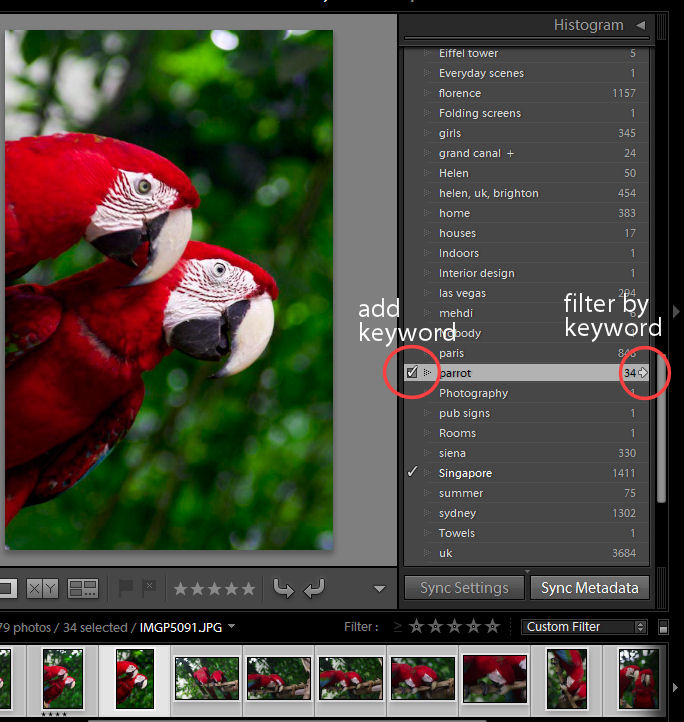Select the close-up red macaw landscape thumbnail
The height and width of the screenshot is (722, 684).
tap(495, 679)
